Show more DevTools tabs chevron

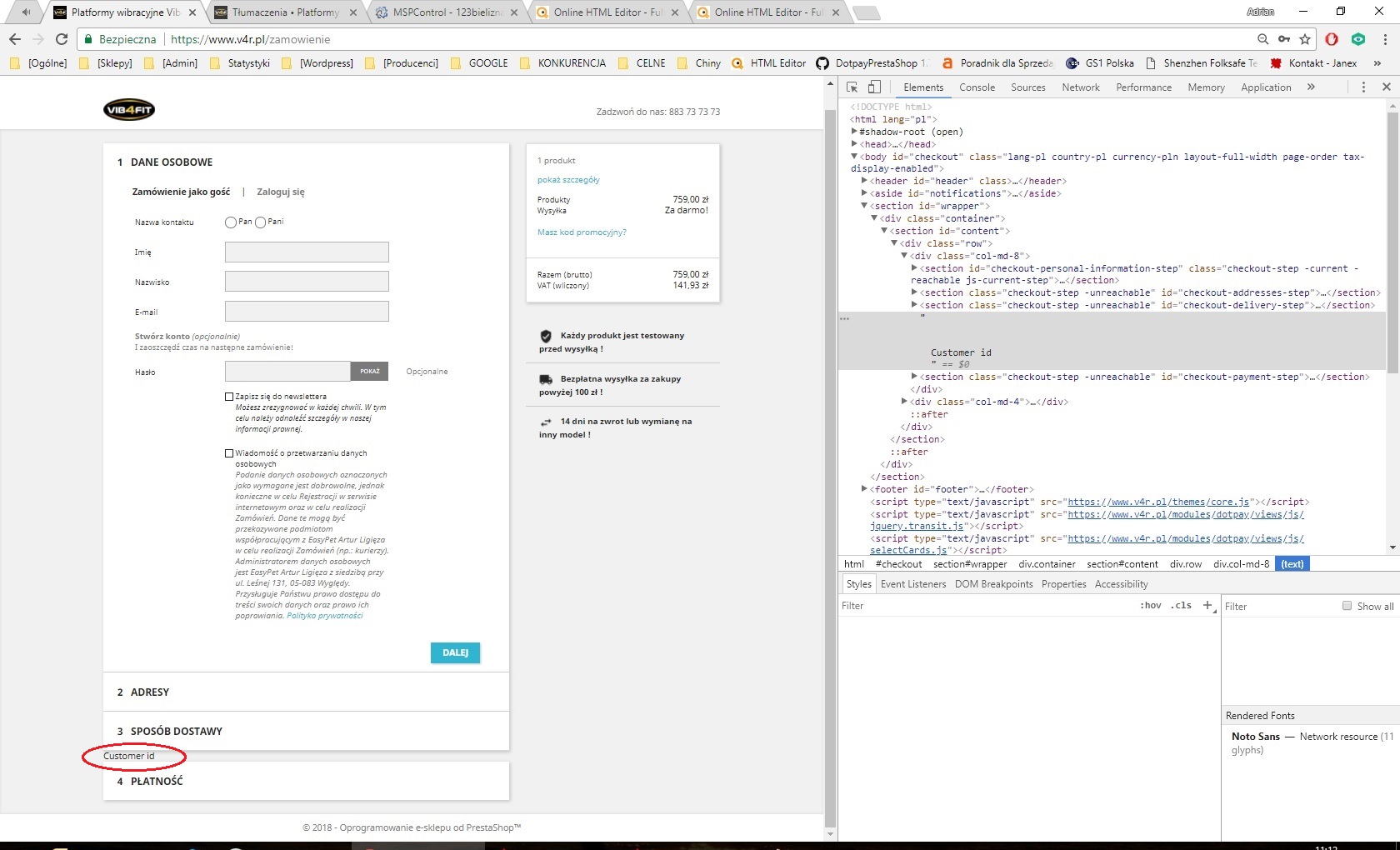point(1312,87)
